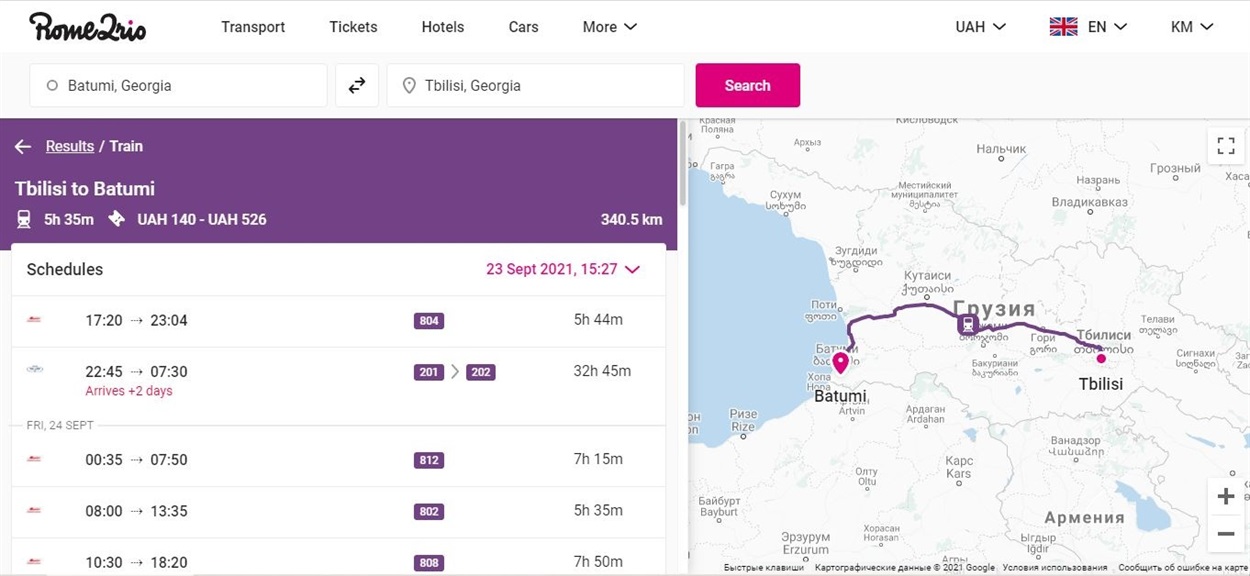Click the 7h 50m duration text
This screenshot has width=1250, height=576.
[x=598, y=561]
